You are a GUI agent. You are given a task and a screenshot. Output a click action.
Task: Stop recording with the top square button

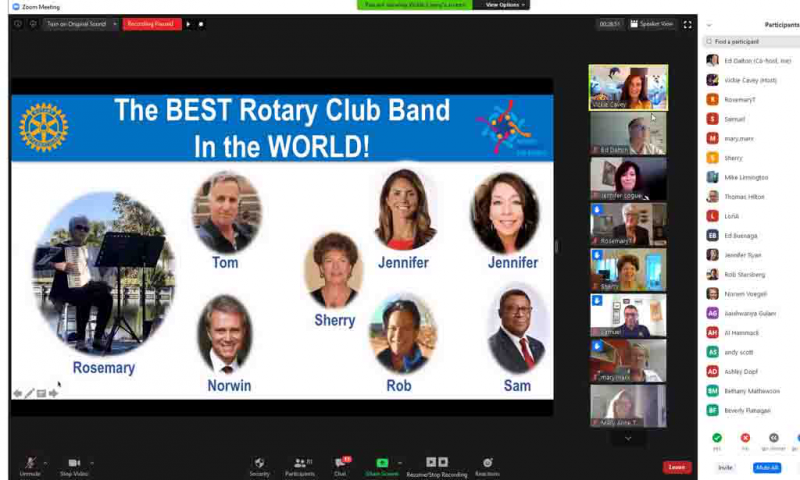coord(201,24)
